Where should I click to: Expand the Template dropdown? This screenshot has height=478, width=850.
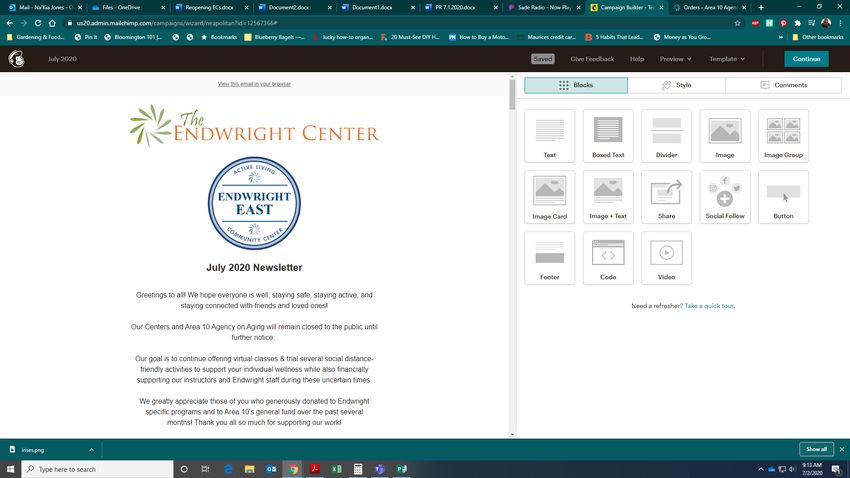click(727, 59)
